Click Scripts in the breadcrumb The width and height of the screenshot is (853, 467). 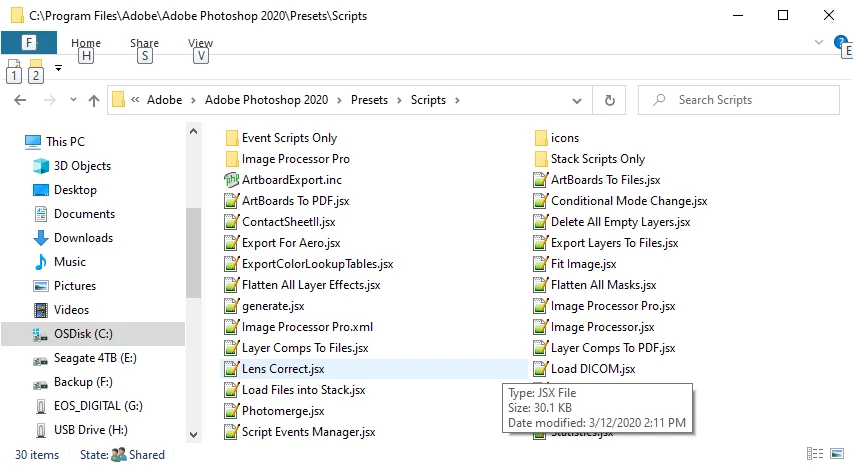pyautogui.click(x=428, y=100)
